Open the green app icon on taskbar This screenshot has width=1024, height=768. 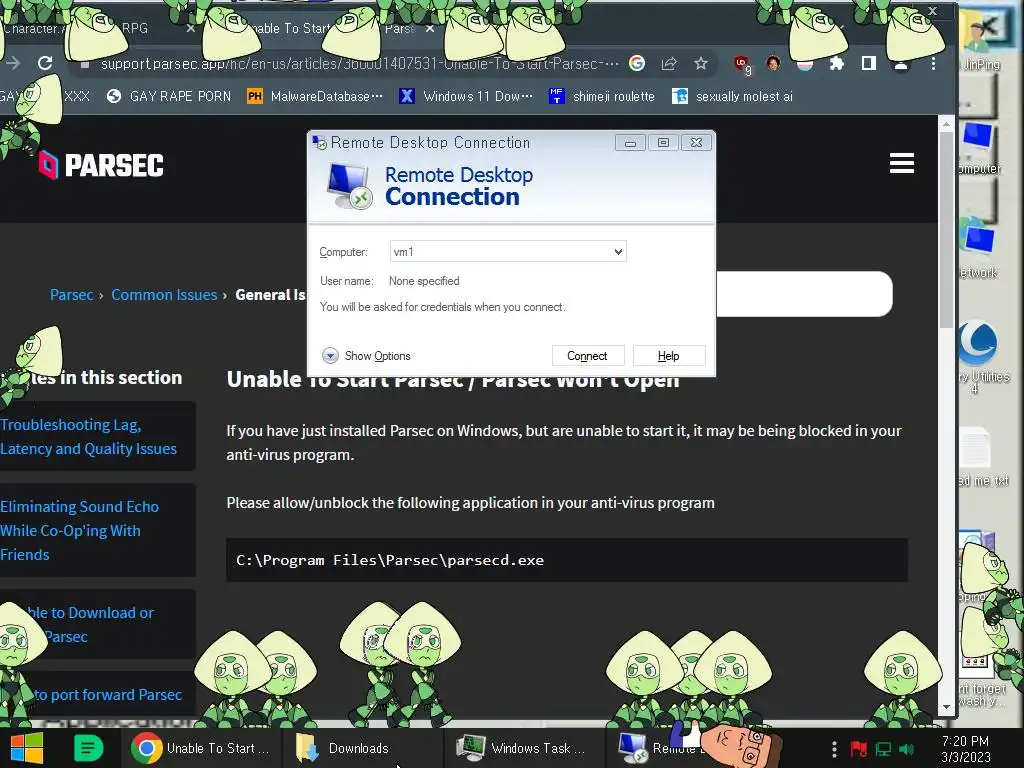pos(88,748)
